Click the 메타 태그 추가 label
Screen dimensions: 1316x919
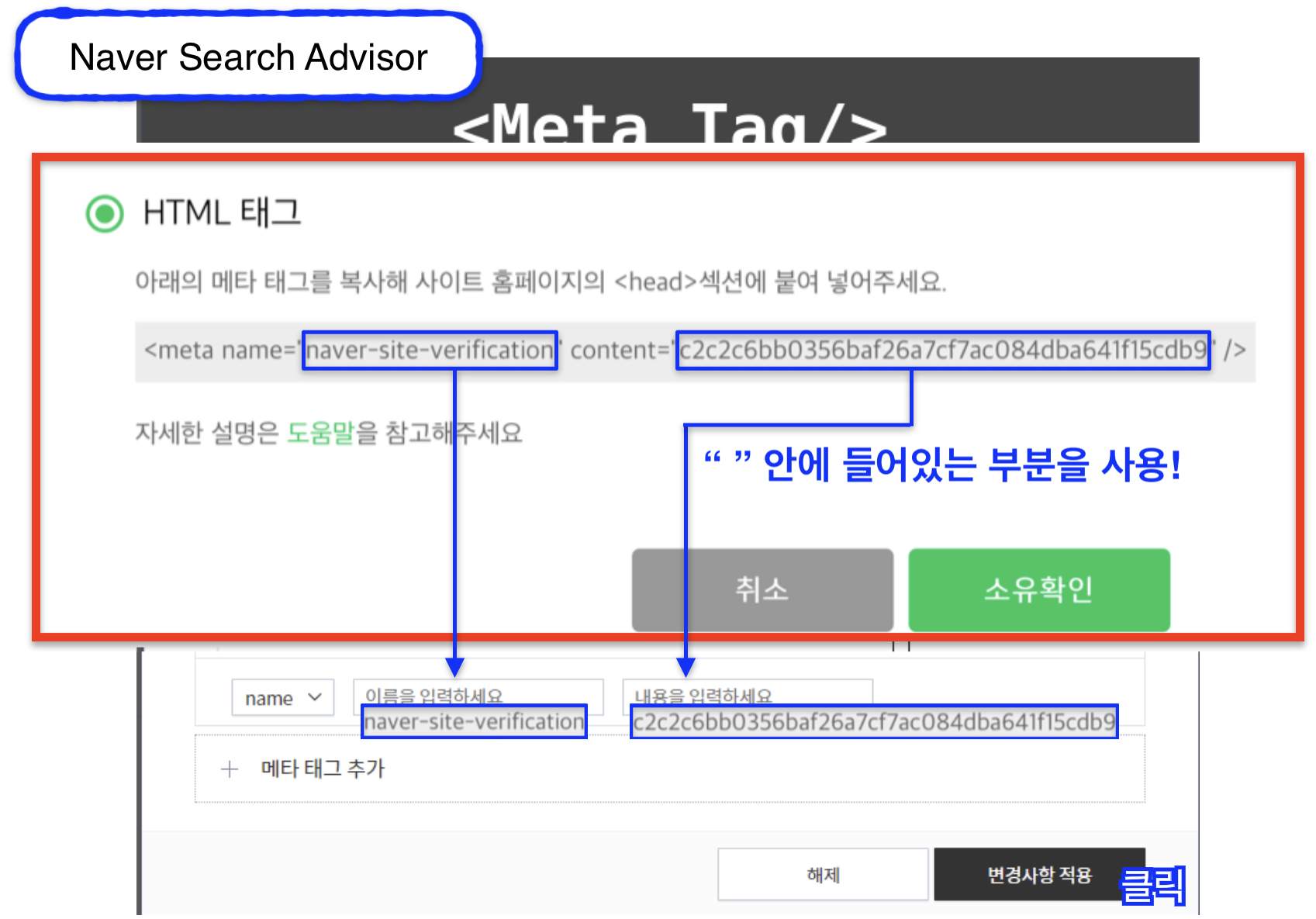click(x=323, y=769)
